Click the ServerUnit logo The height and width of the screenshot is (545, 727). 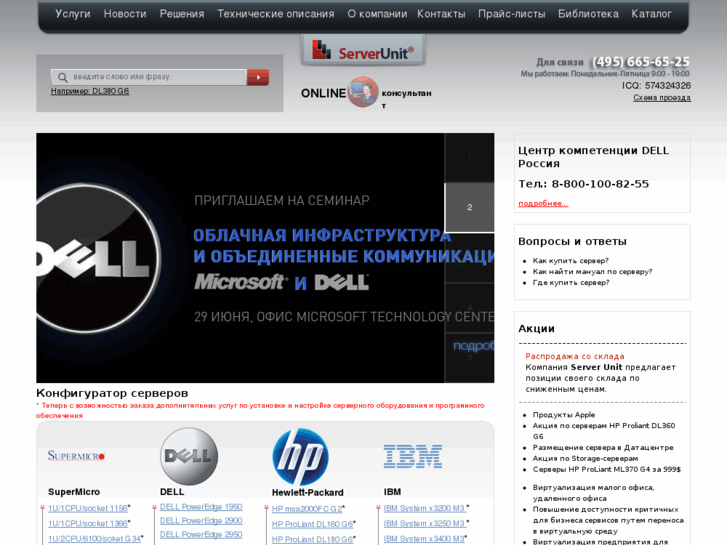click(x=363, y=51)
